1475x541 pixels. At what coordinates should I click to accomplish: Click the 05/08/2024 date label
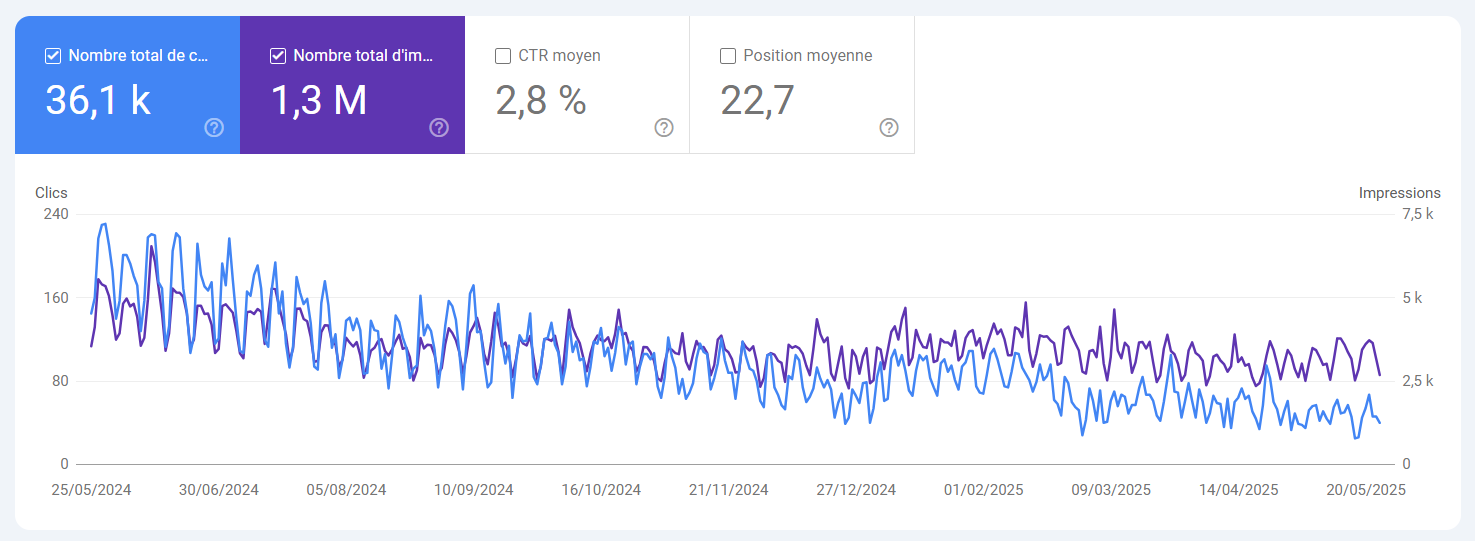click(346, 490)
